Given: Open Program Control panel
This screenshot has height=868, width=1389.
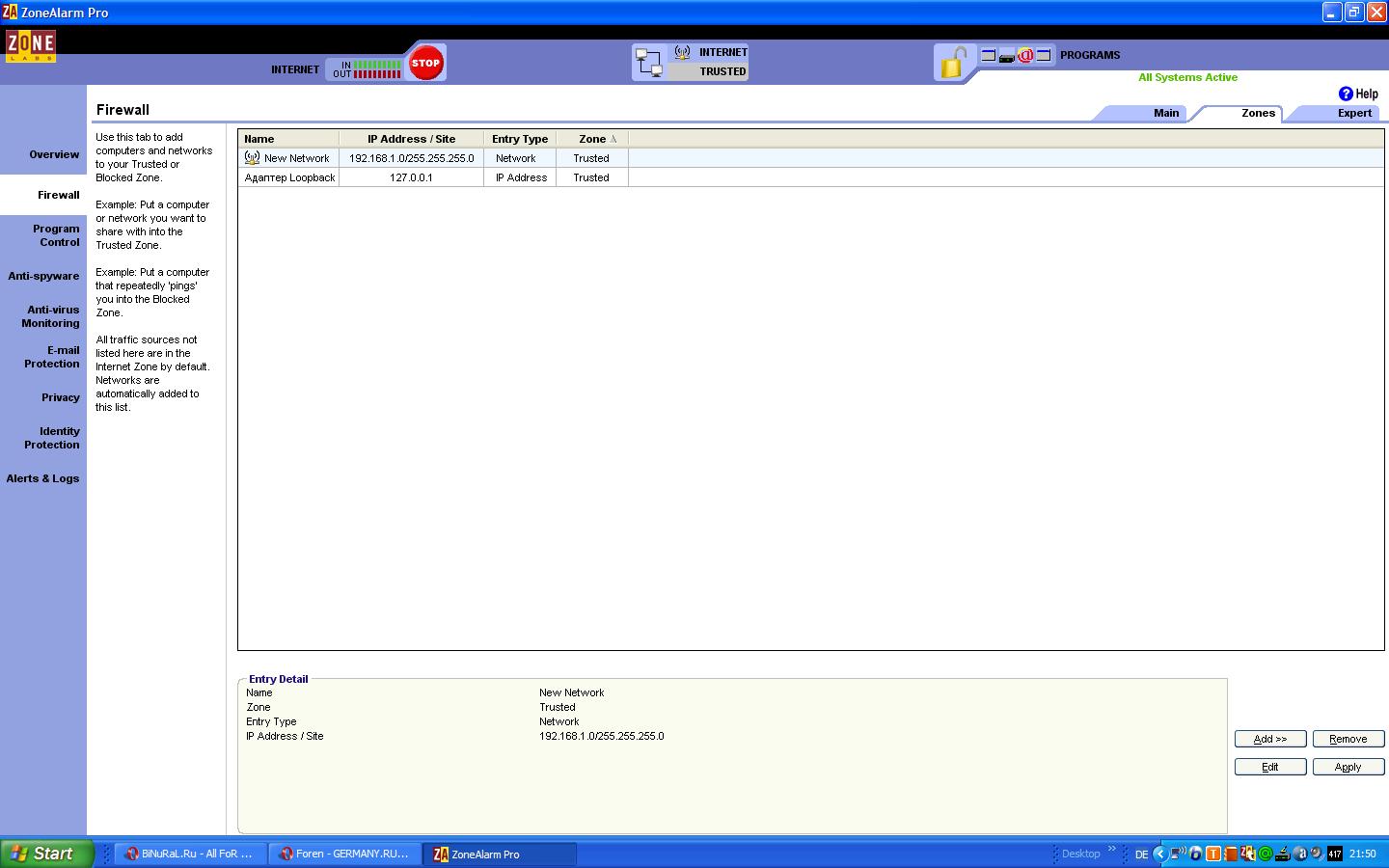Looking at the screenshot, I should pyautogui.click(x=56, y=235).
